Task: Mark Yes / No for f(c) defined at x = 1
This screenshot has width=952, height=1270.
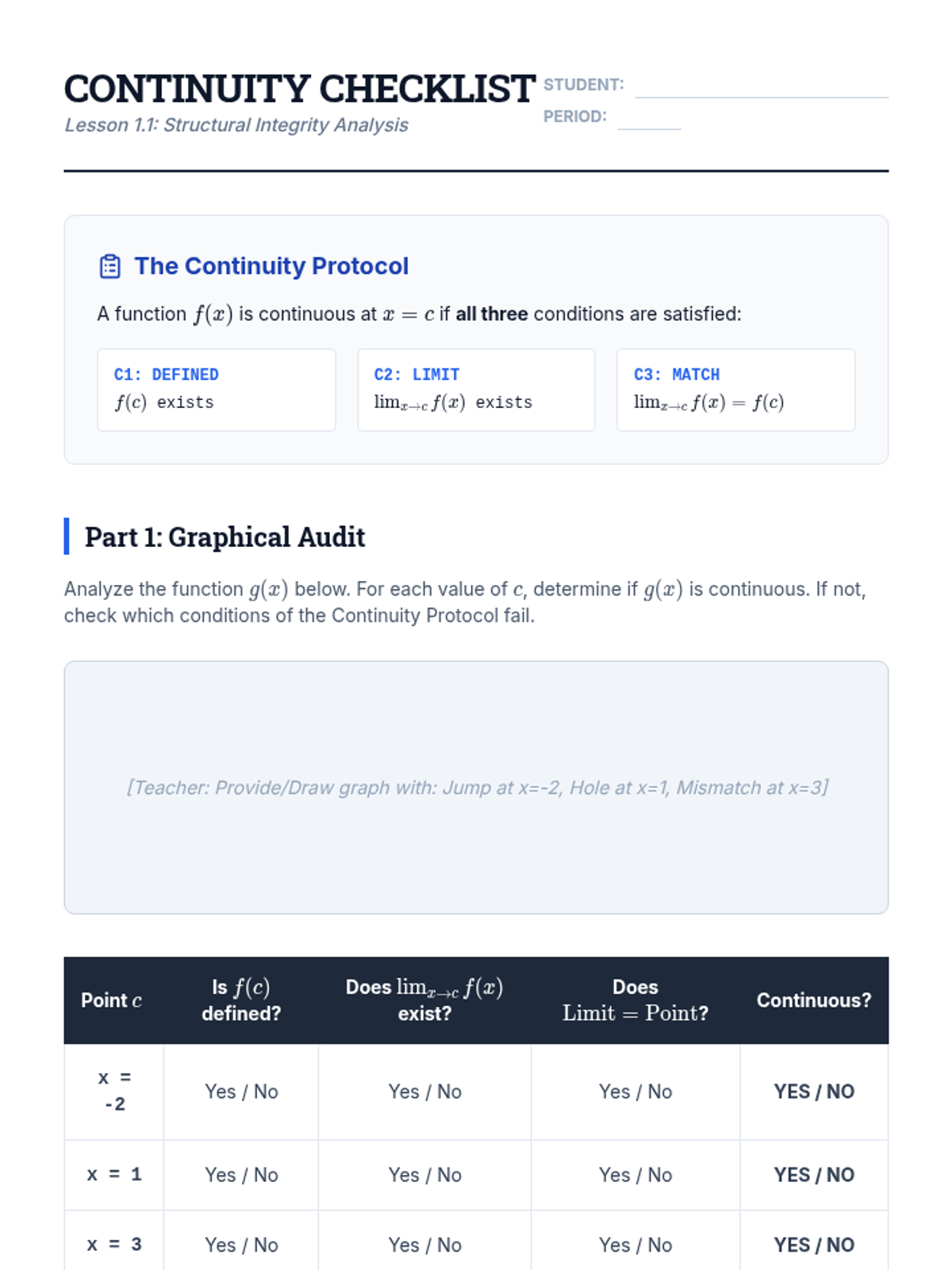Action: (241, 1175)
